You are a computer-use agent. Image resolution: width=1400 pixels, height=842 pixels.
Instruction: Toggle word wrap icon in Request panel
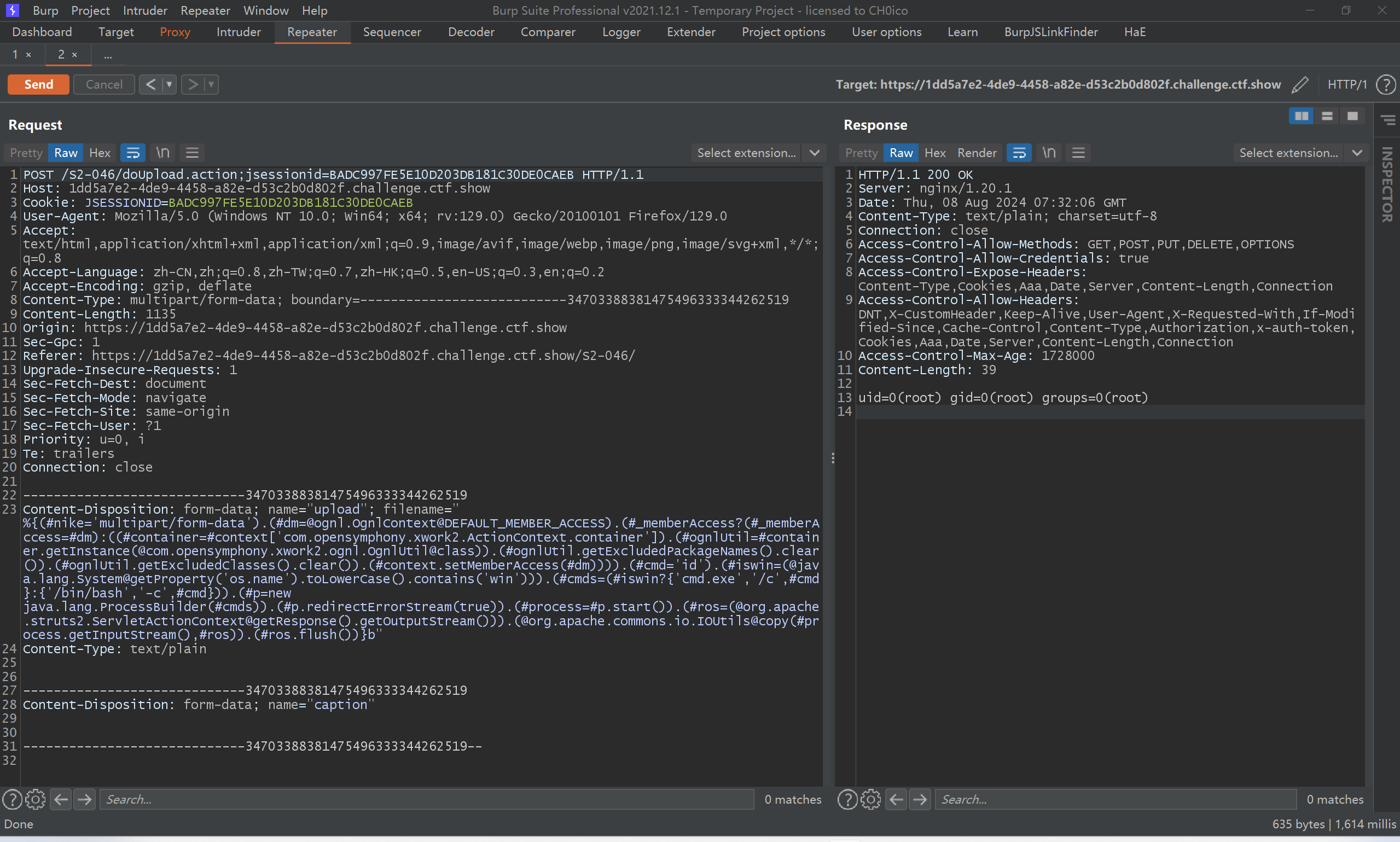[133, 153]
